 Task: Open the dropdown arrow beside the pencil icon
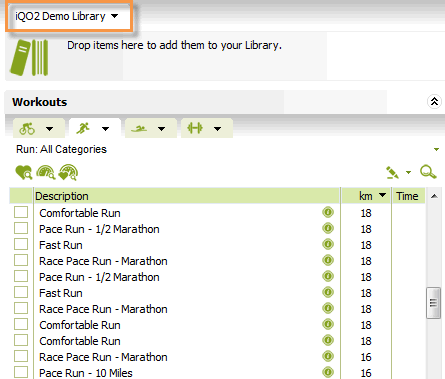[x=408, y=172]
